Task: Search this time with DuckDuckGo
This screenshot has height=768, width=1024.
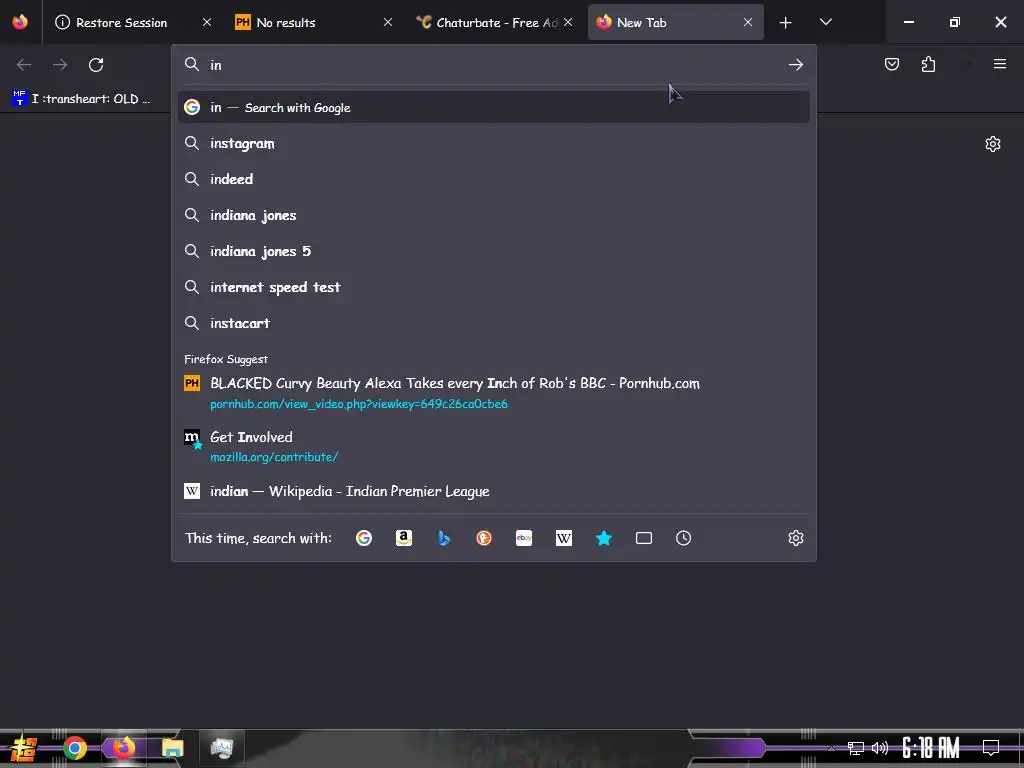Action: click(484, 538)
